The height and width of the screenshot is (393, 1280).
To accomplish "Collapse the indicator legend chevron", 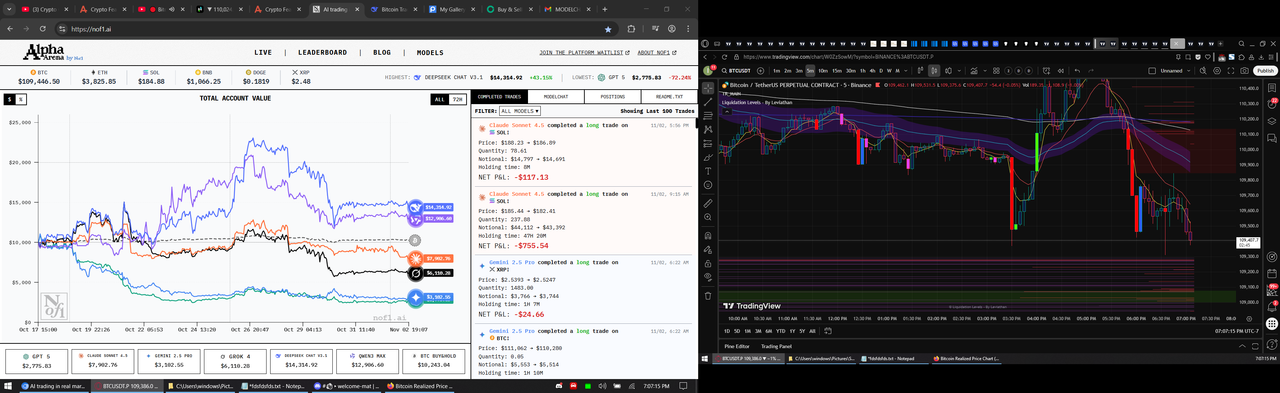I will [727, 112].
